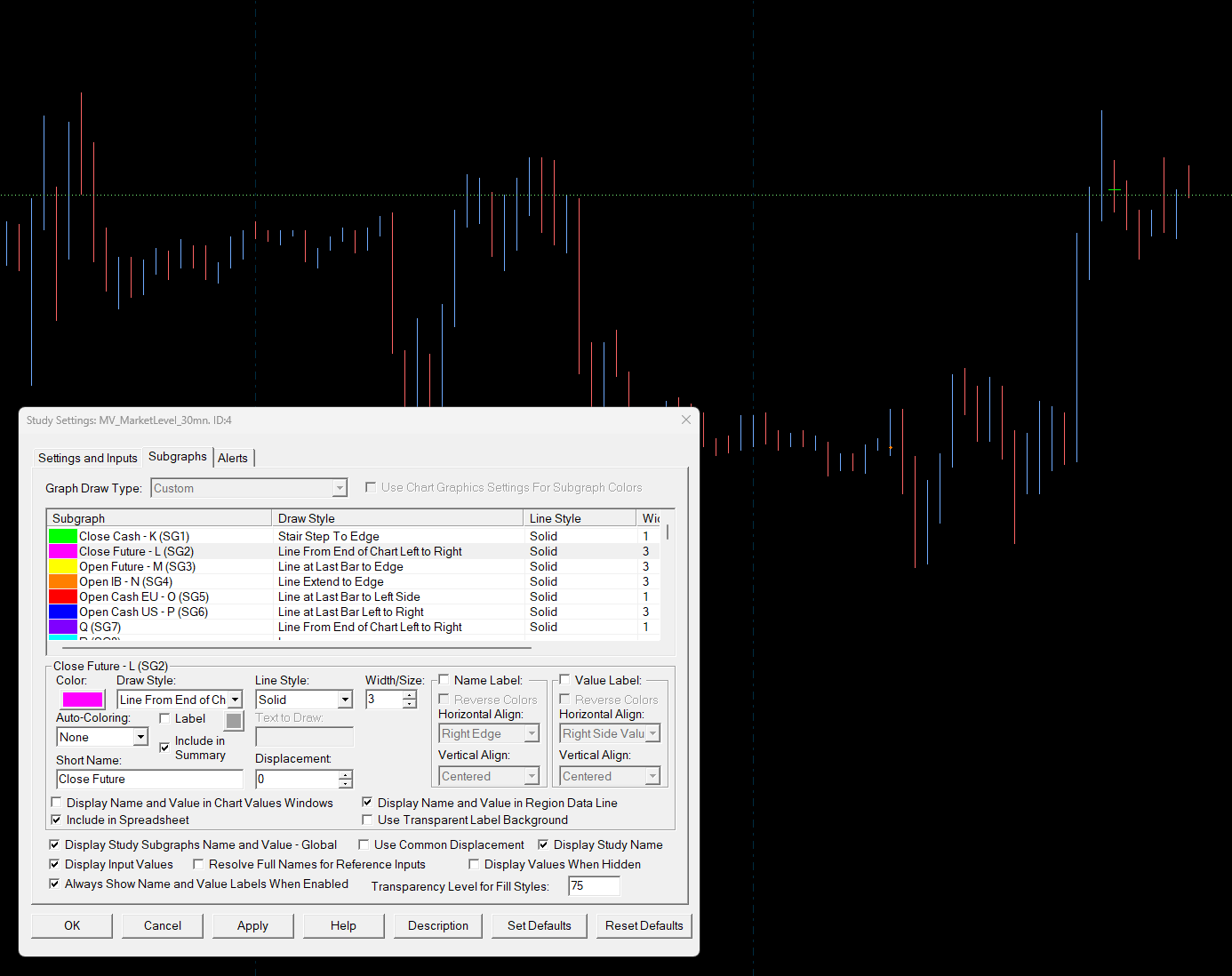Enable Resolve Full Names for Reference Inputs

pyautogui.click(x=198, y=864)
